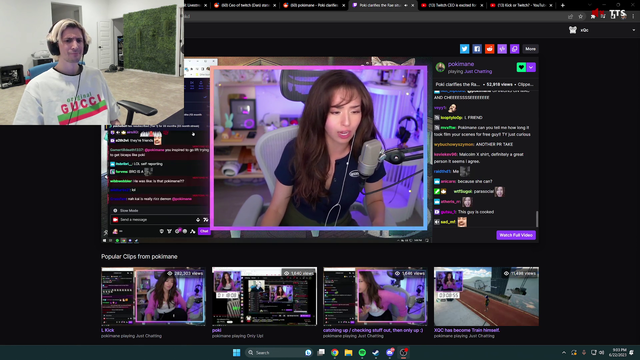Open the More share options button

[530, 49]
